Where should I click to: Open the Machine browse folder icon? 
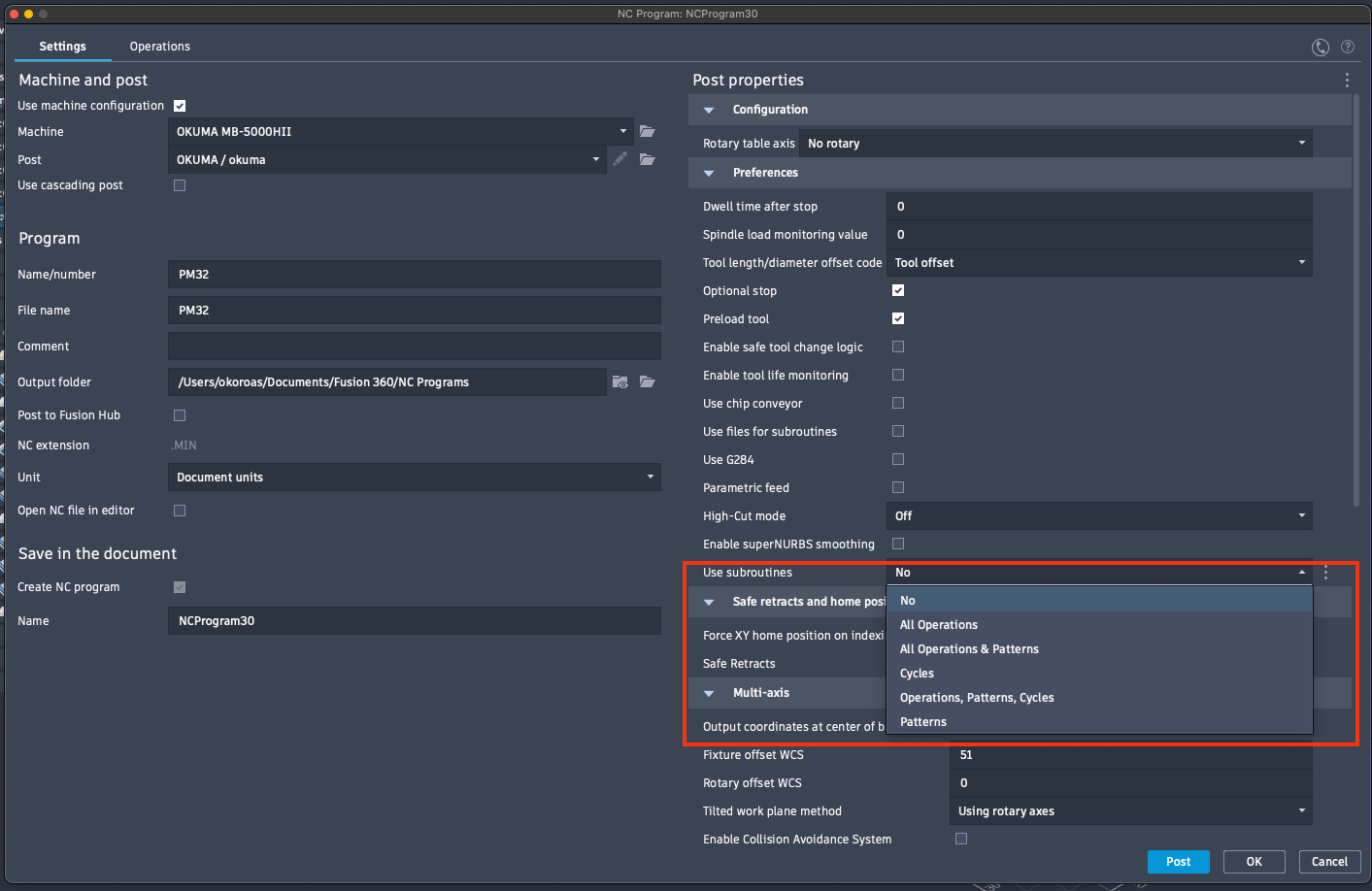[647, 131]
